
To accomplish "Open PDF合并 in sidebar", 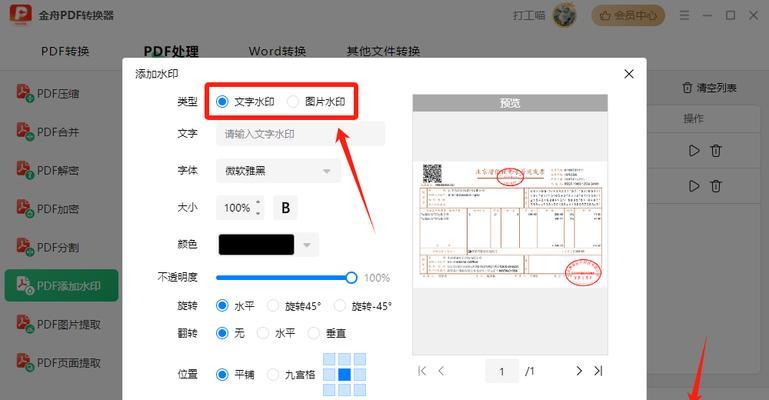I will [48, 131].
